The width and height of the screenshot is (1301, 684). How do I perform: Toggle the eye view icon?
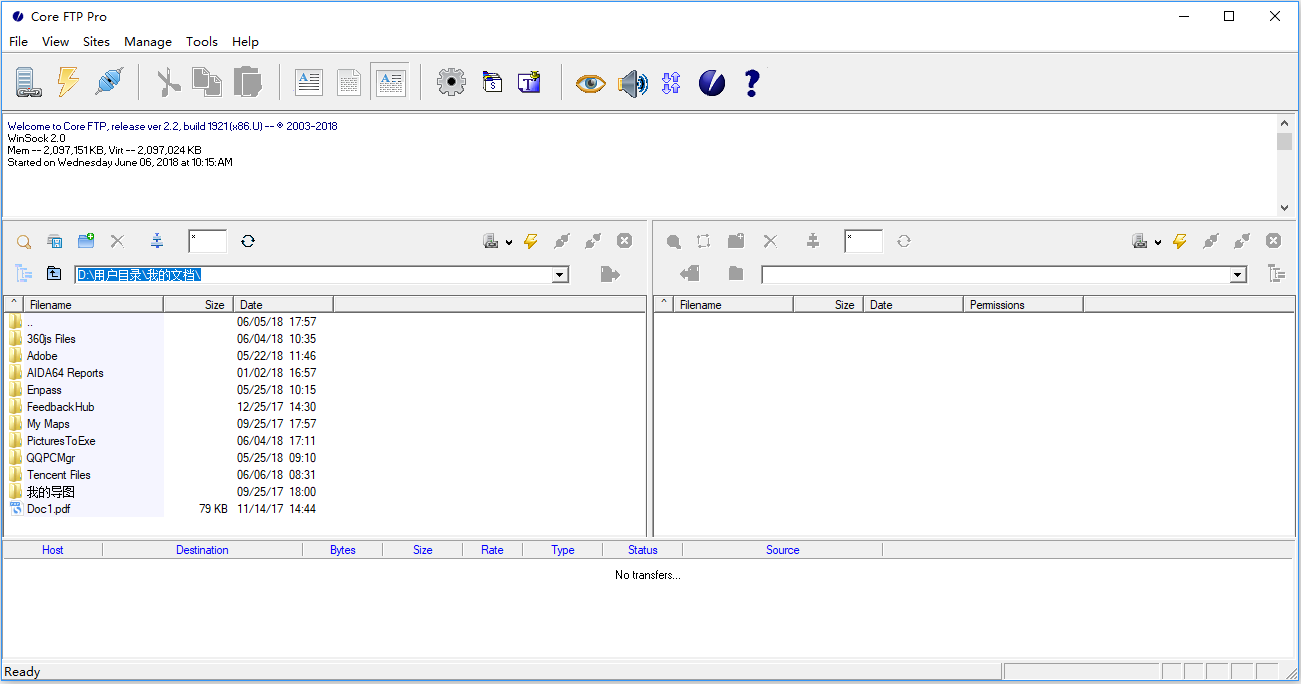pos(590,83)
